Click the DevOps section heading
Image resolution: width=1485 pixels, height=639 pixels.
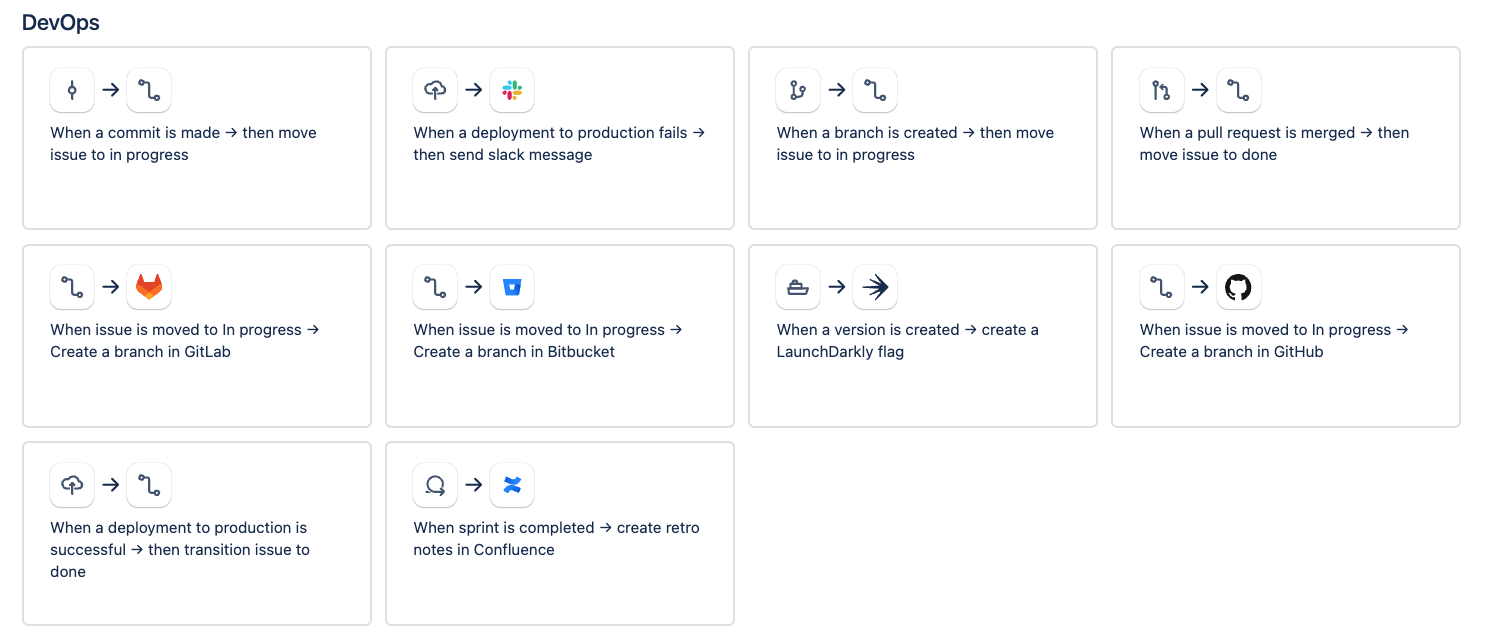point(61,22)
